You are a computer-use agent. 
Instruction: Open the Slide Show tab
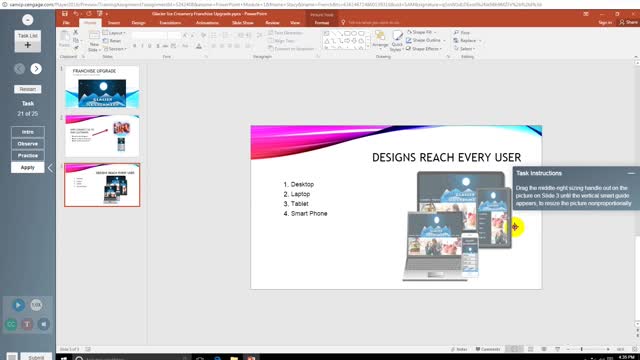243,23
